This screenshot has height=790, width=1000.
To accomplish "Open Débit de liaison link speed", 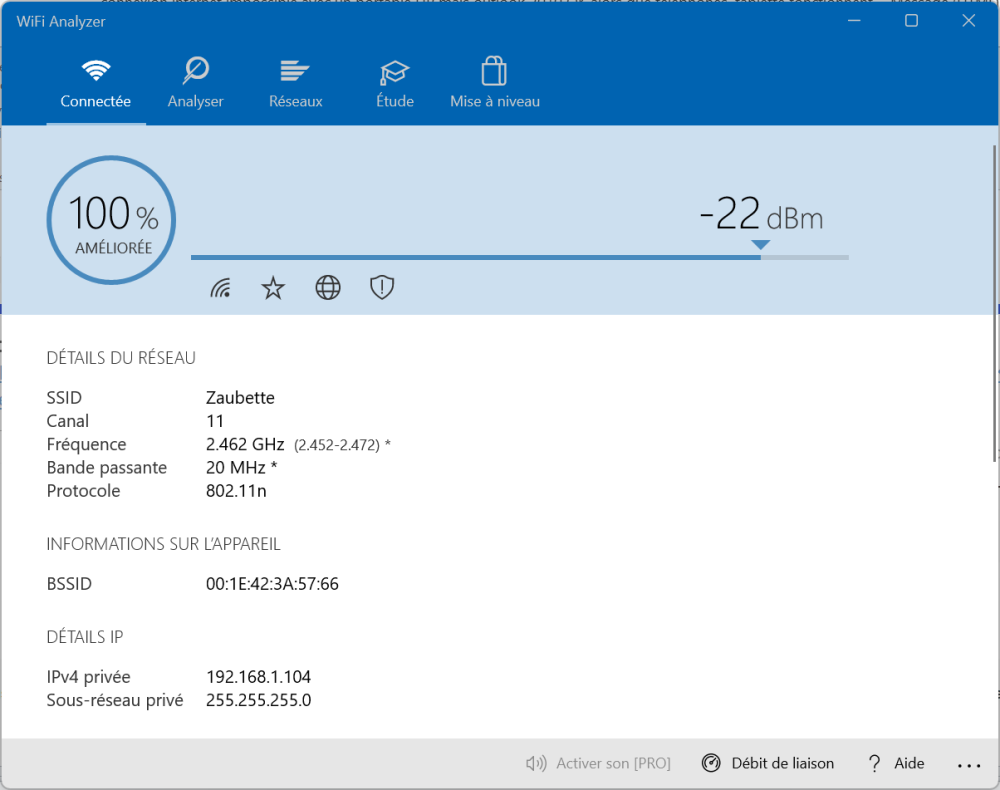I will pyautogui.click(x=768, y=763).
